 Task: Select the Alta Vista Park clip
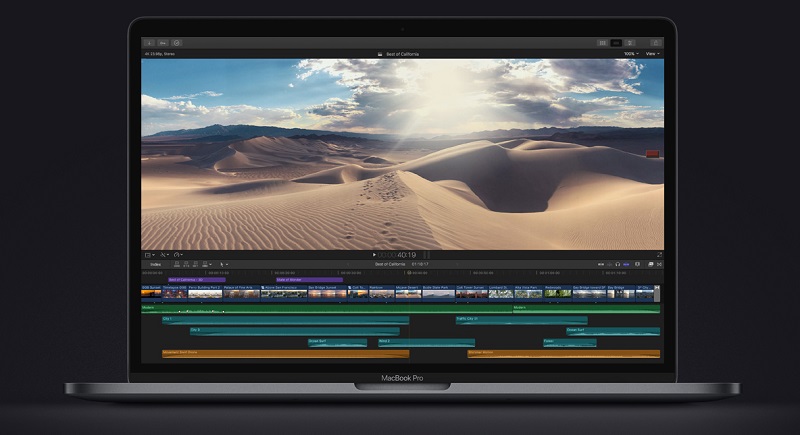[529, 294]
